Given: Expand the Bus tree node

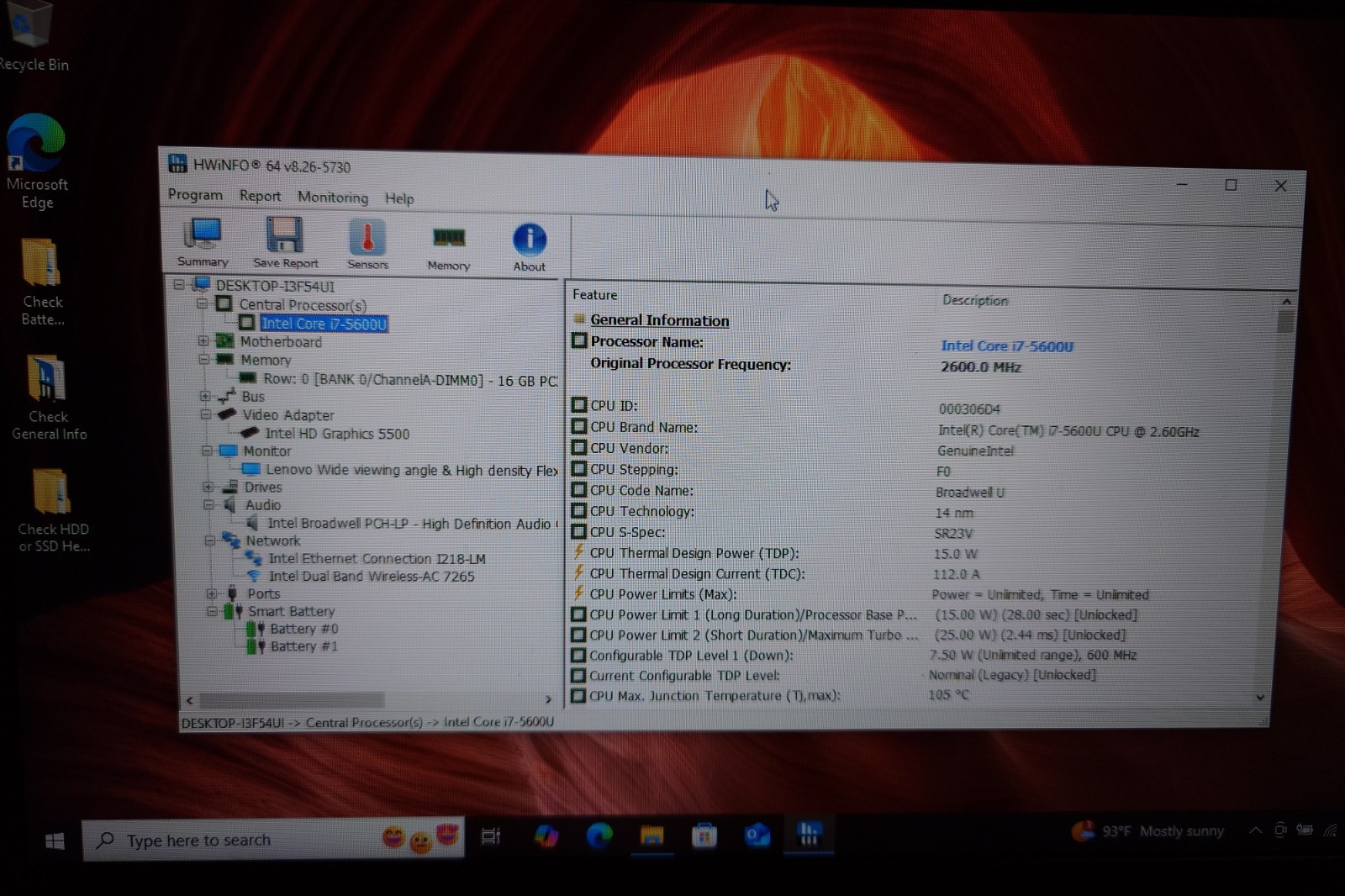Looking at the screenshot, I should point(204,395).
